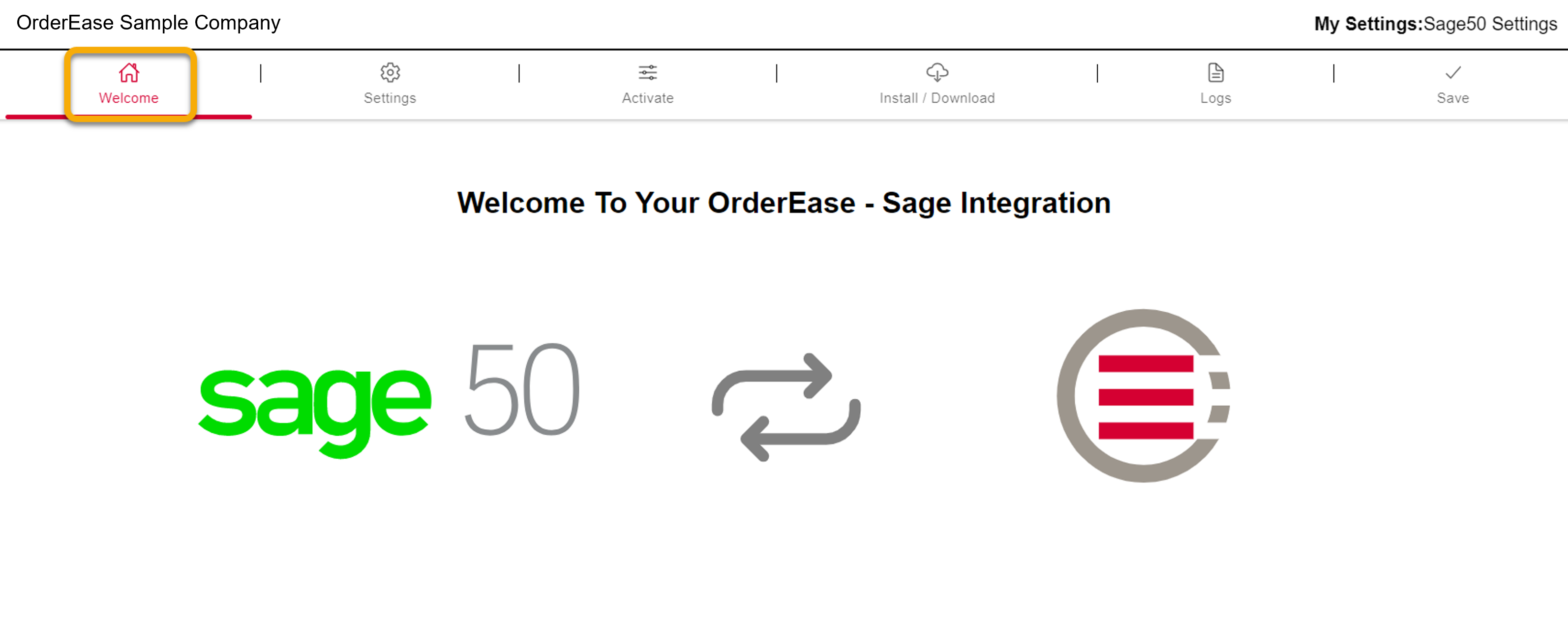This screenshot has width=1568, height=623.
Task: Click the OrderEase Sample Company title
Action: pos(148,23)
